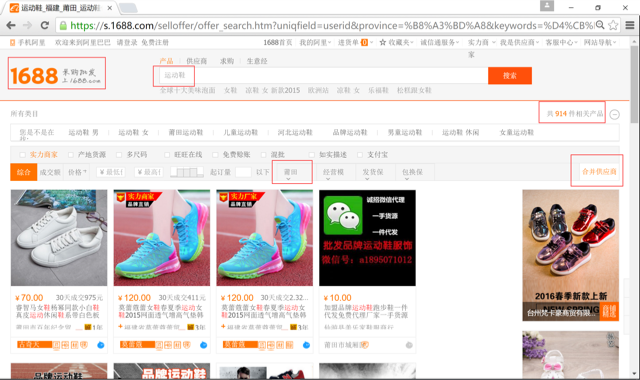Screen dimensions: 640x380
Task: Select the 成交额 sort tab
Action: point(50,172)
